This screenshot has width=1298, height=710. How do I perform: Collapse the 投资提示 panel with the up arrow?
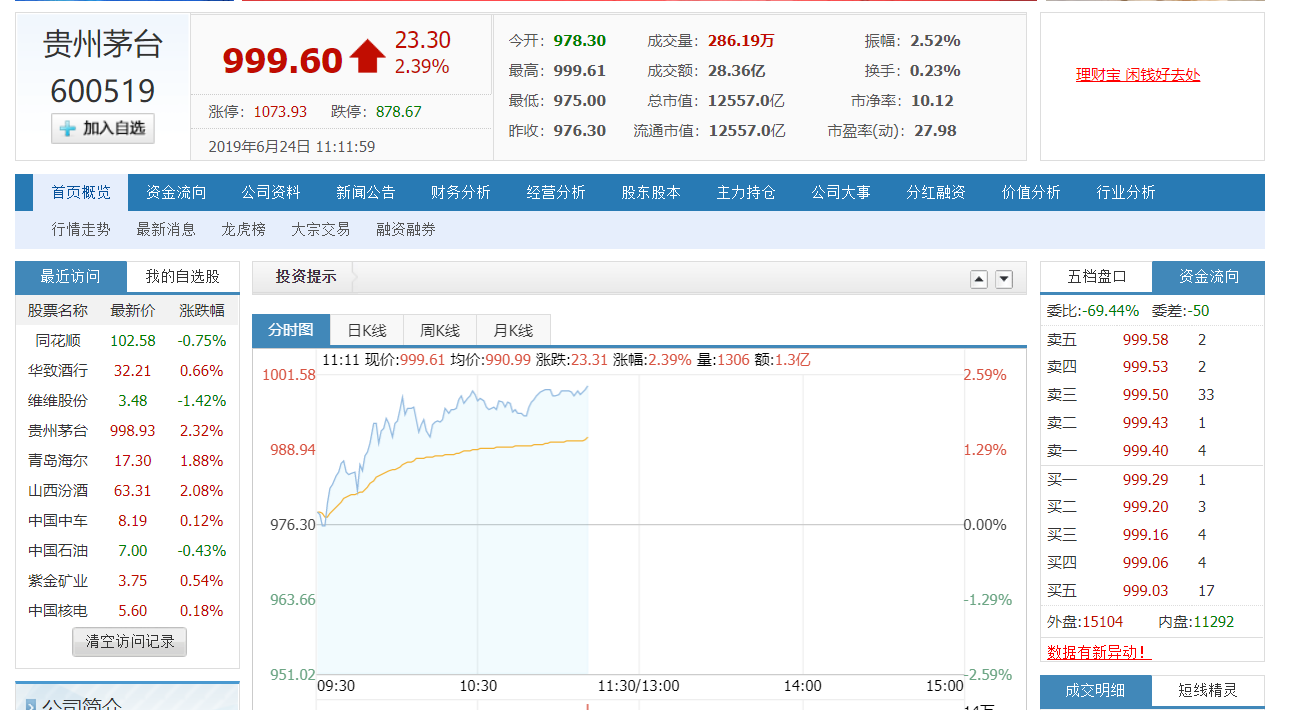[x=979, y=279]
